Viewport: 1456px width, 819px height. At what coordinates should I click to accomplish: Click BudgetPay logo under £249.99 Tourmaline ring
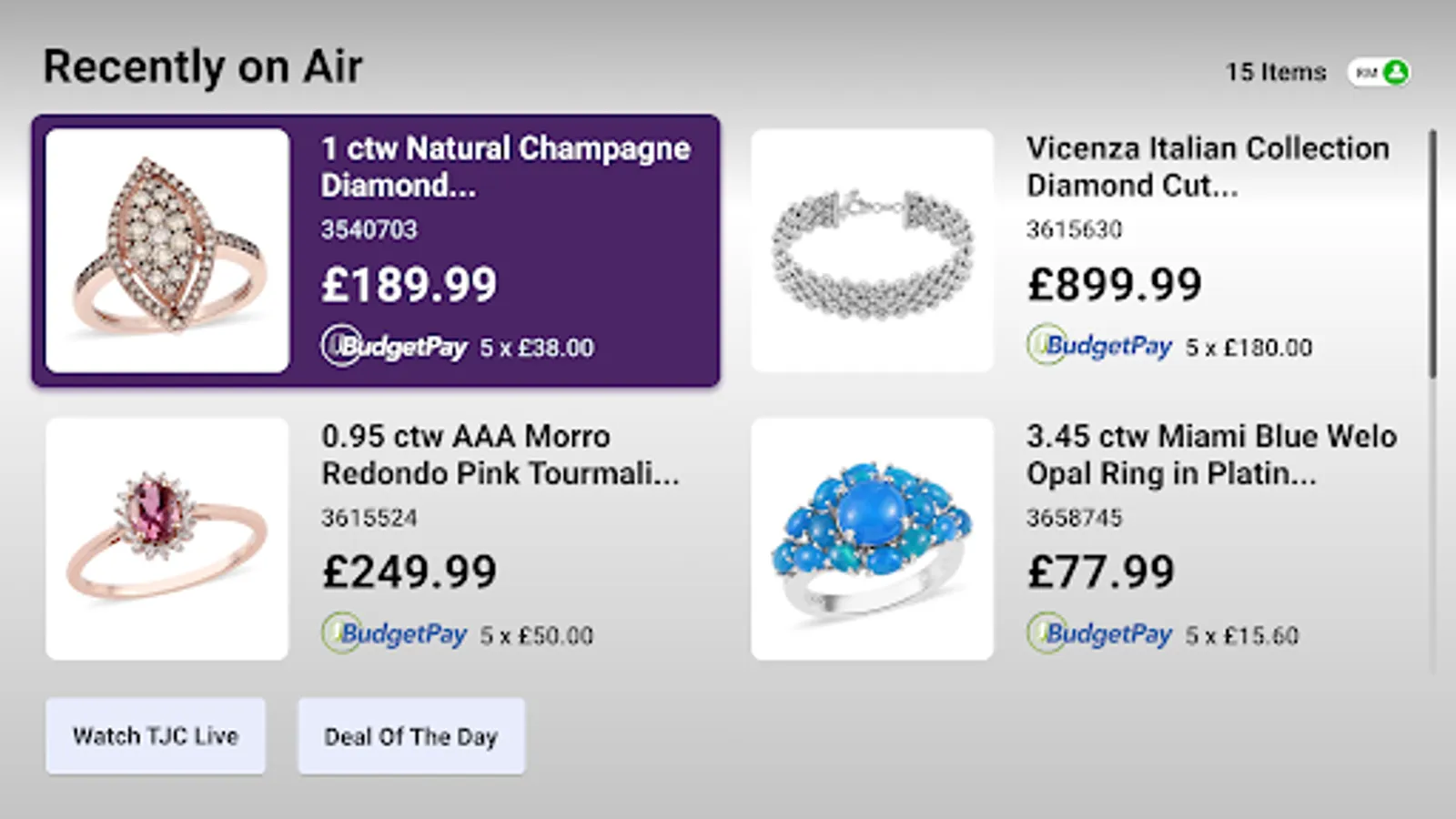[394, 633]
